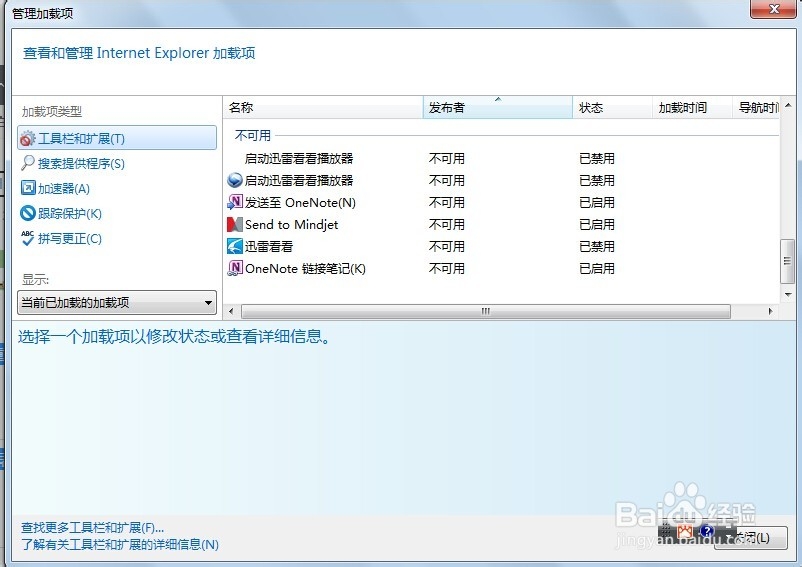Click the horizontal scrollbar right arrow

tap(771, 311)
